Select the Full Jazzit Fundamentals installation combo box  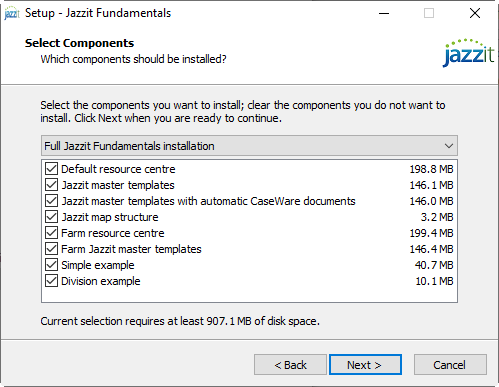[249, 146]
